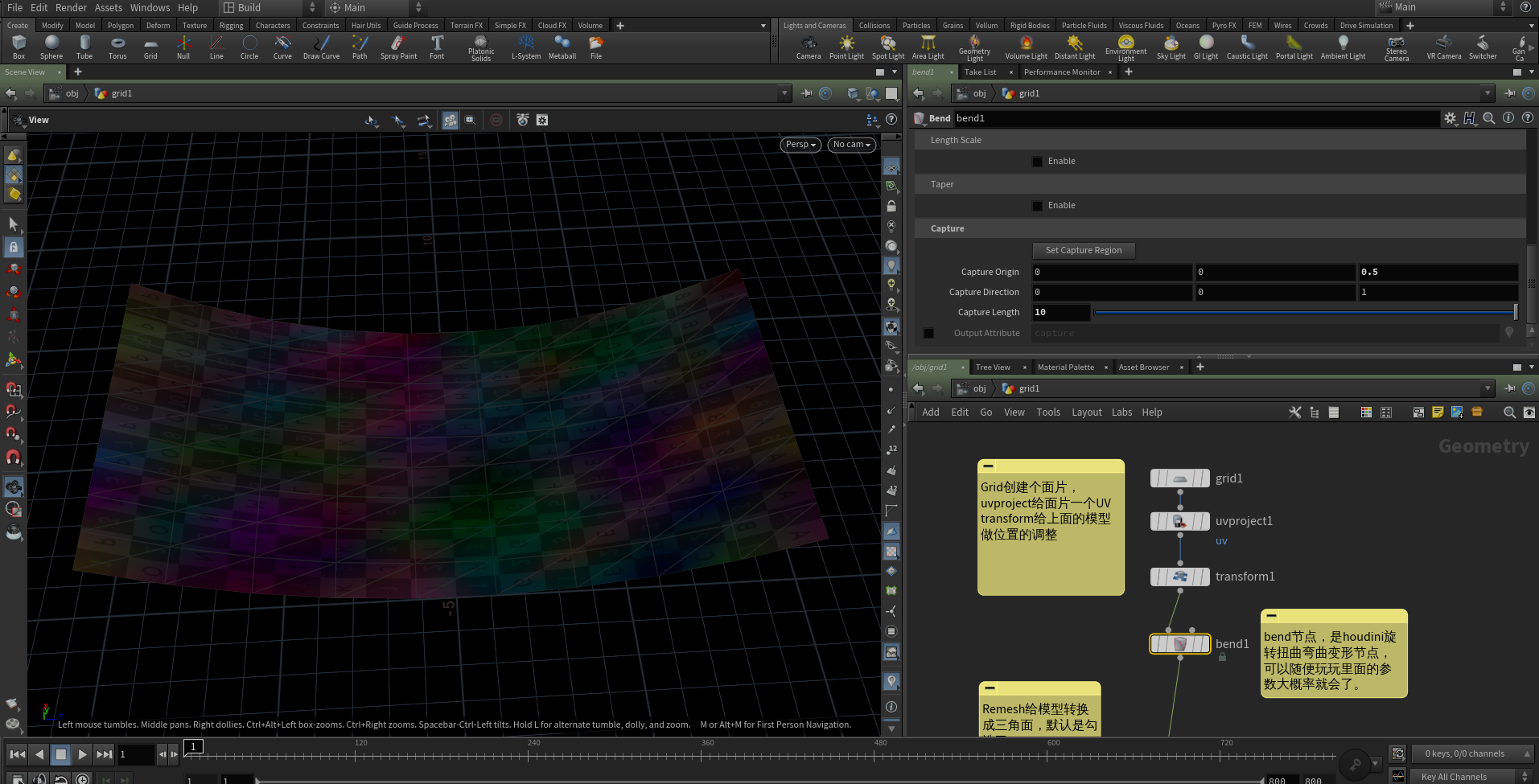Enable the Taper checkbox
The image size is (1539, 784).
pos(1038,206)
